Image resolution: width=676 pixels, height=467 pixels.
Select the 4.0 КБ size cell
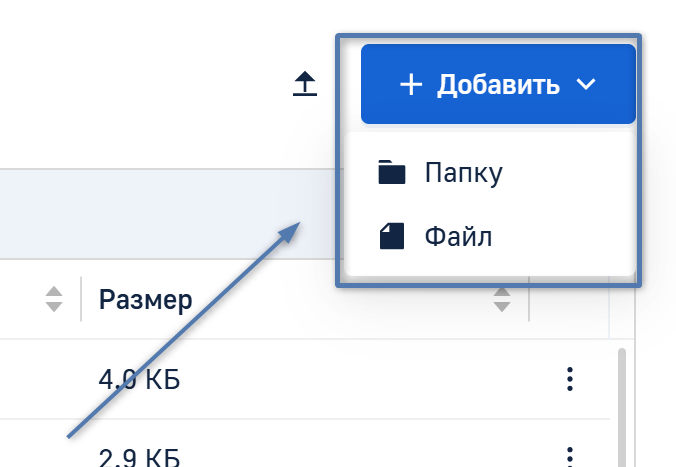click(140, 379)
